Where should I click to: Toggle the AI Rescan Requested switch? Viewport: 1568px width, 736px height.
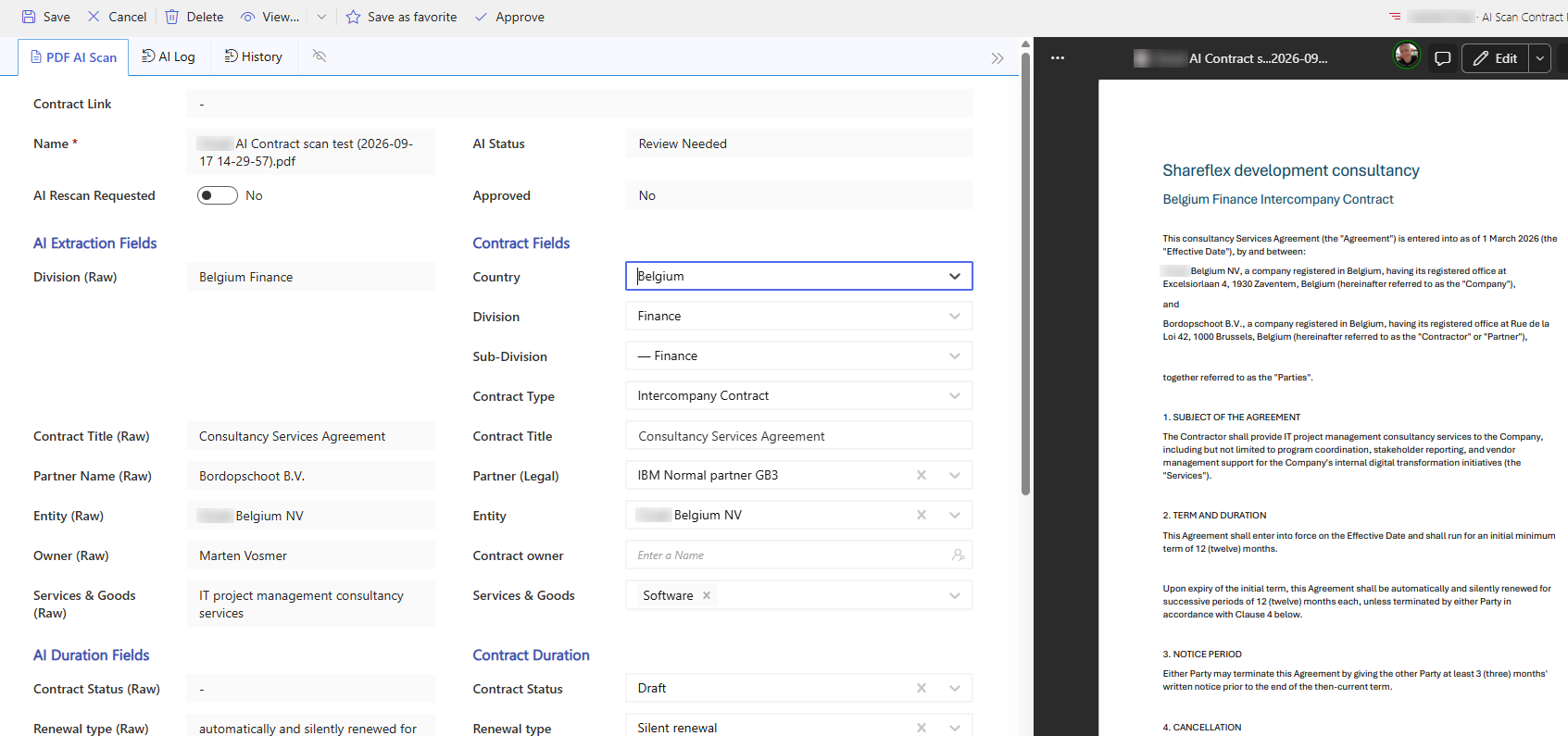click(x=218, y=195)
